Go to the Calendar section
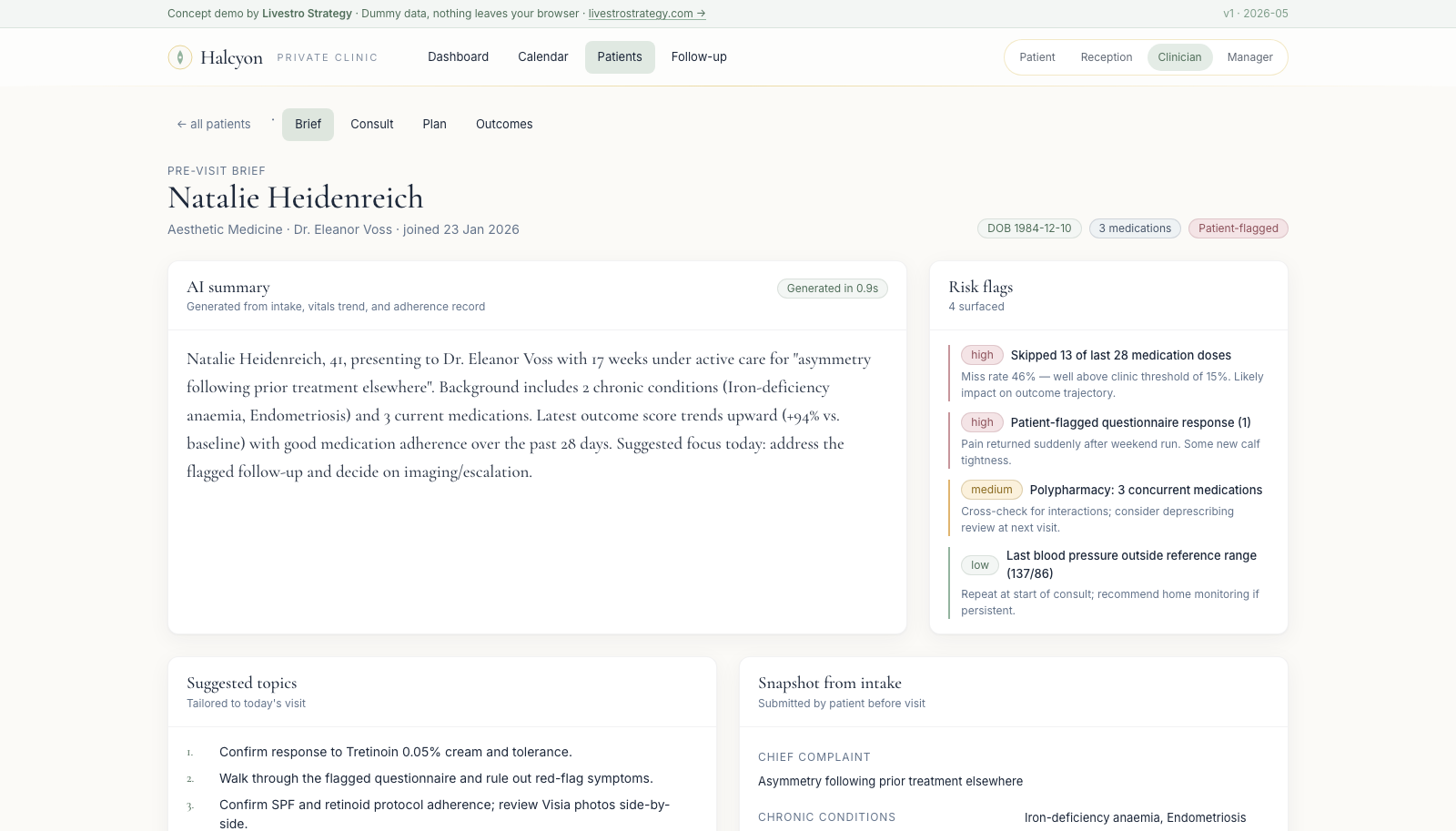Image resolution: width=1456 pixels, height=831 pixels. click(543, 56)
